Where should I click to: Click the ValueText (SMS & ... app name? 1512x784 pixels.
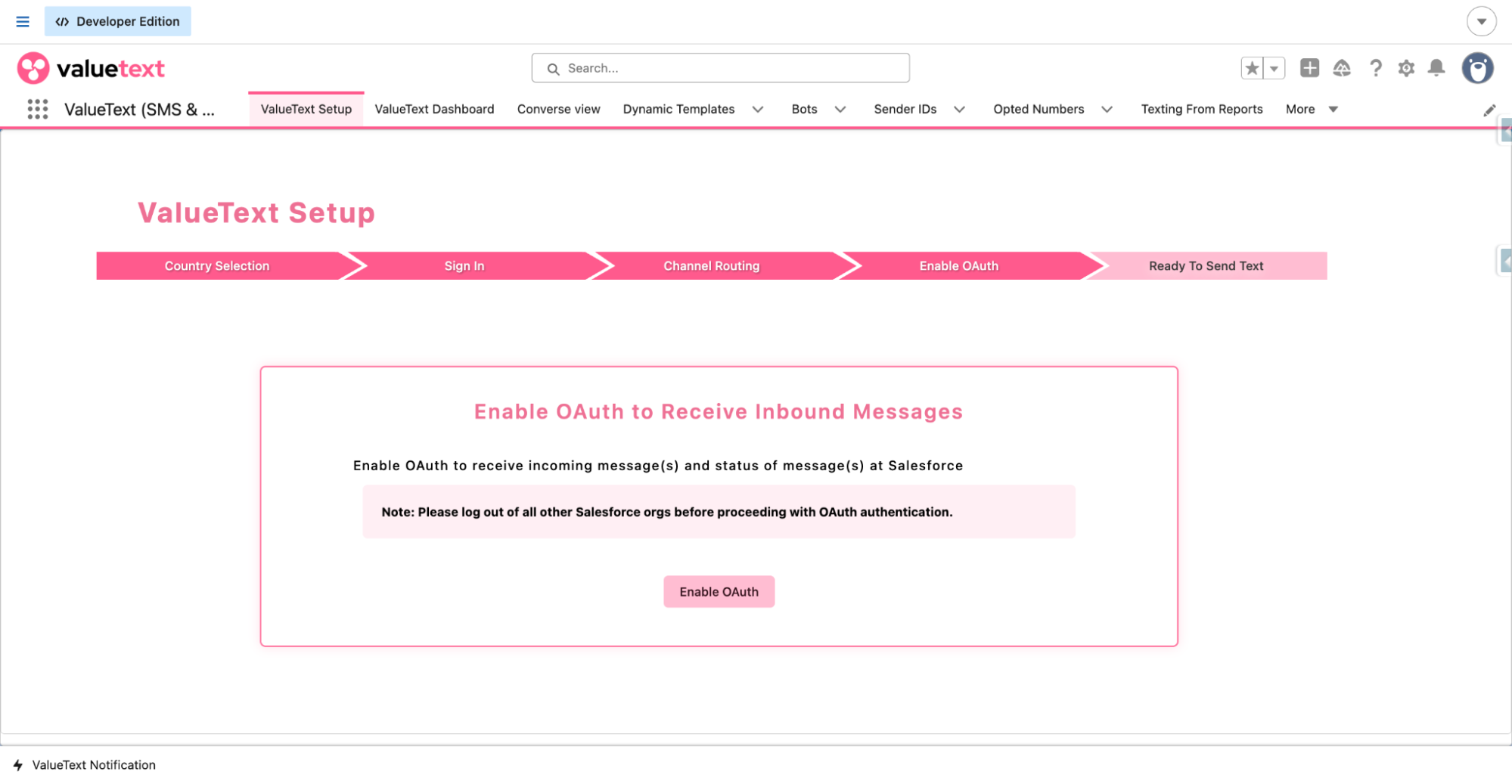click(139, 110)
